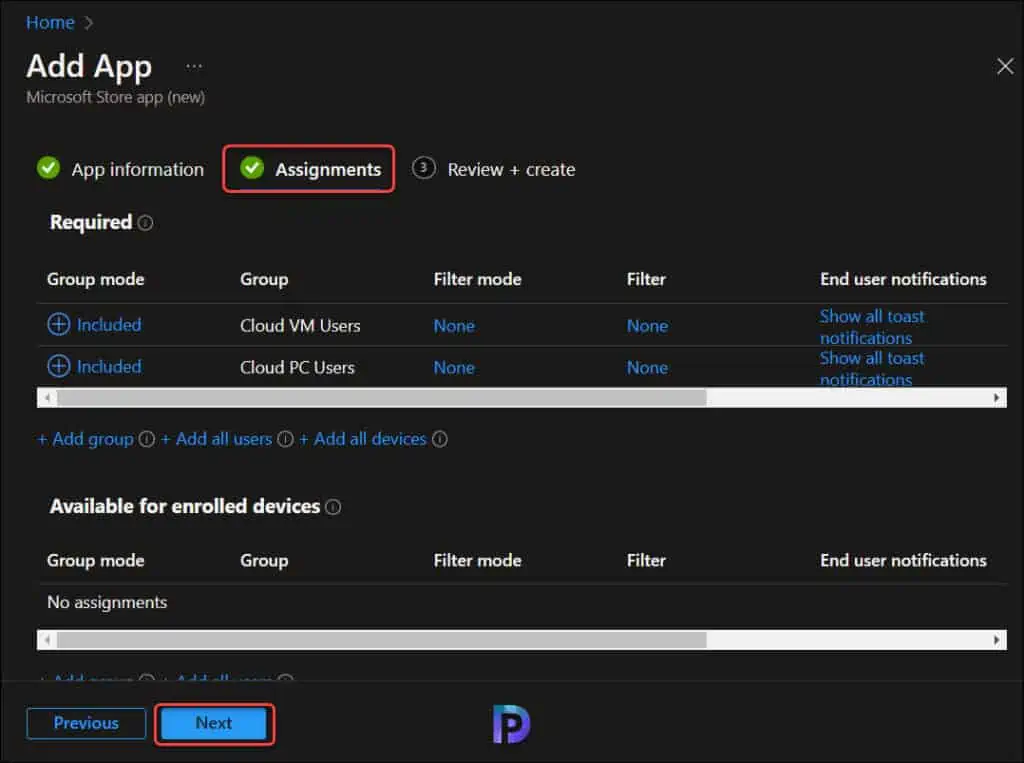Image resolution: width=1024 pixels, height=763 pixels.
Task: Open Filter None for Cloud PC Users
Action: pos(647,367)
